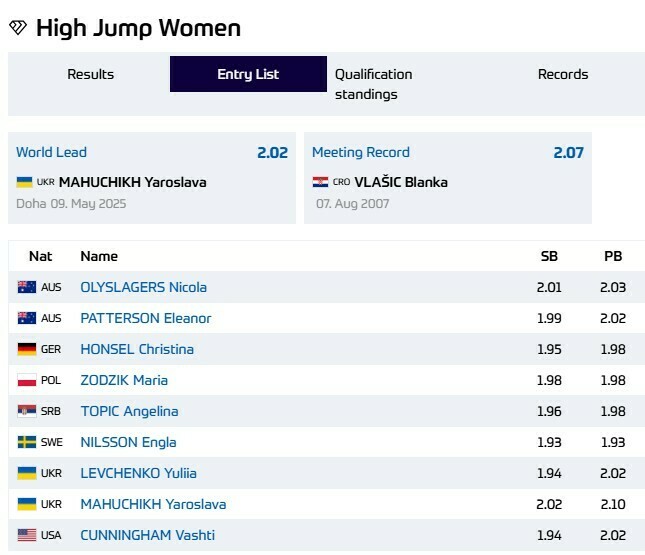Screen dimensions: 645x555
Task: Open MAHUCHIKH Yaroslava link in entry list
Action: [153, 504]
